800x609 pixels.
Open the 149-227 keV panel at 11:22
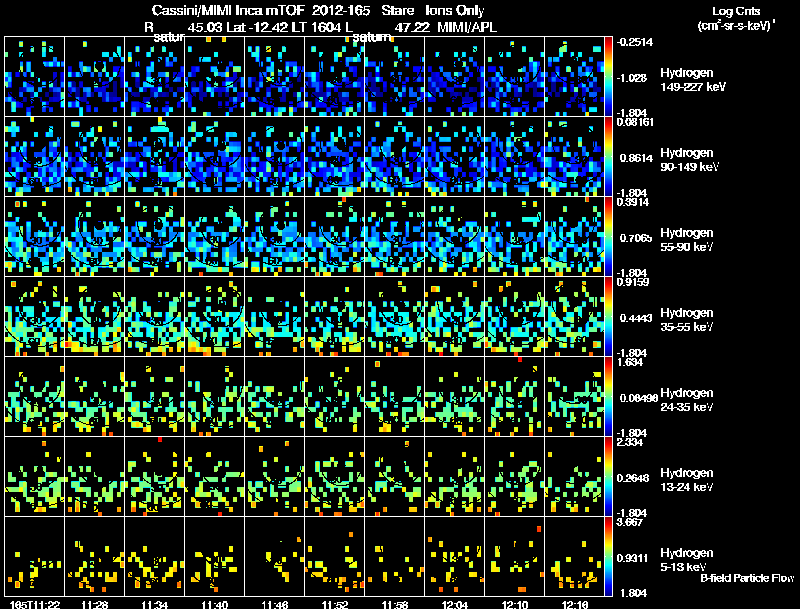click(35, 77)
